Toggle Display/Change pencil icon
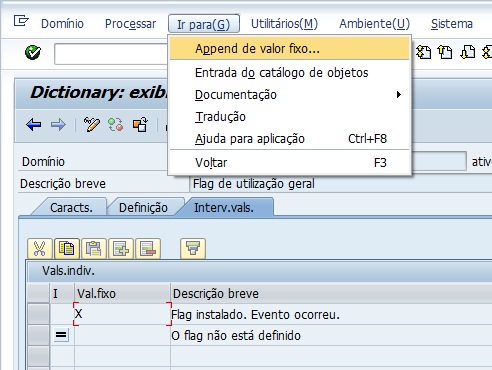Screen dimensions: 492x370 point(91,125)
